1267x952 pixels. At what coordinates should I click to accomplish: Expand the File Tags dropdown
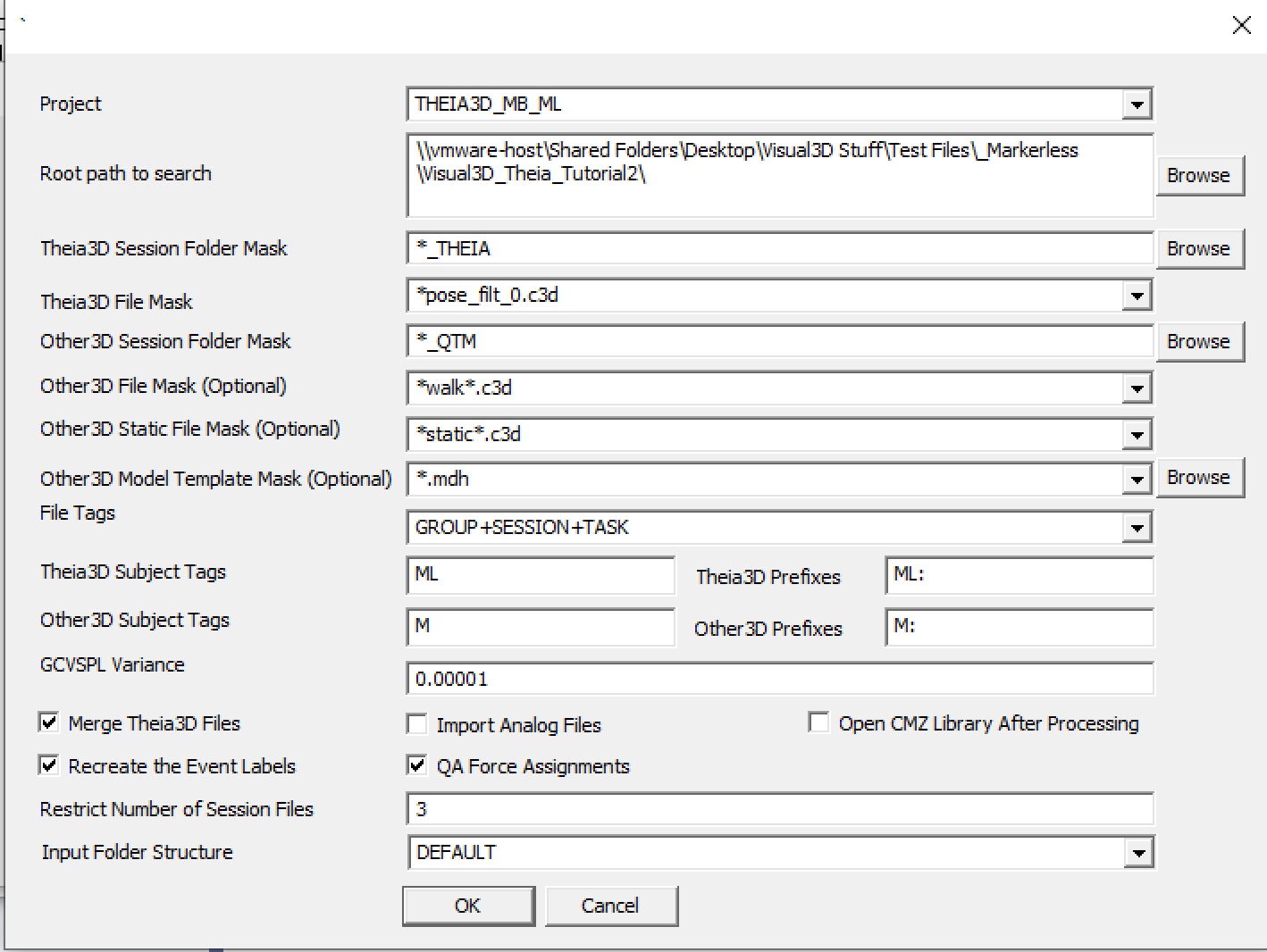pyautogui.click(x=1137, y=528)
